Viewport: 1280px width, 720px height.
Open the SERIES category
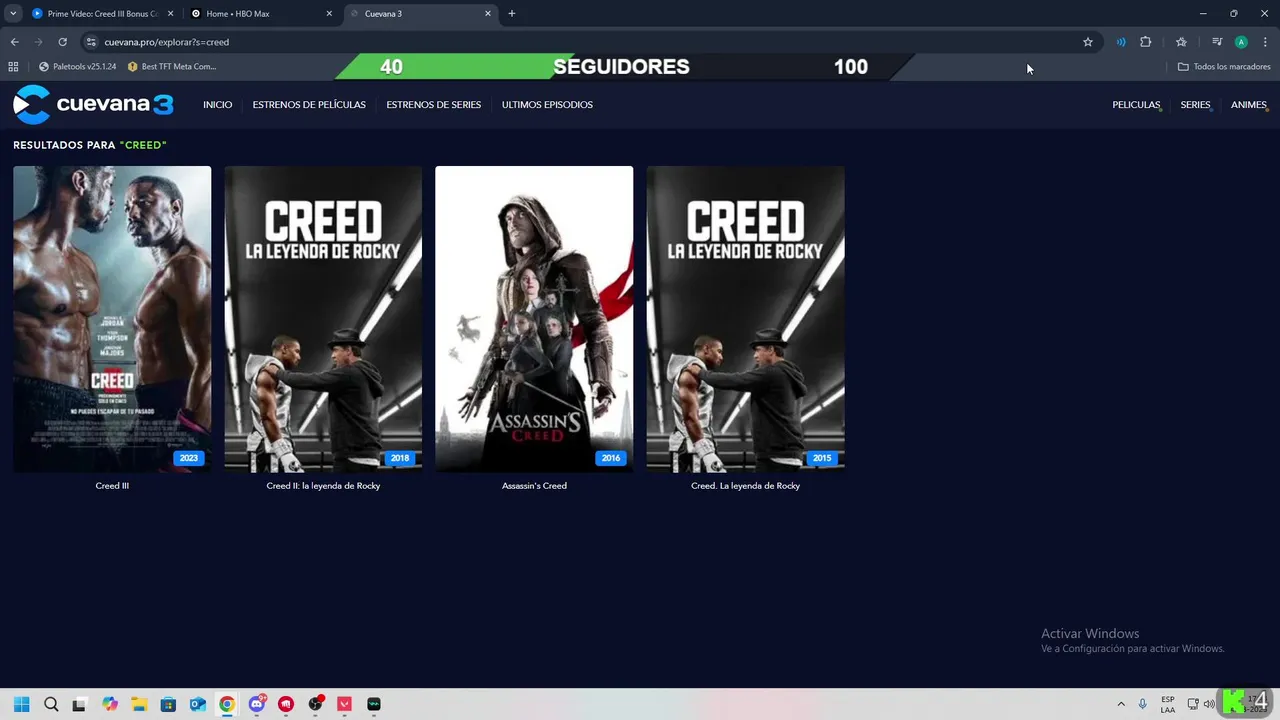click(1195, 105)
